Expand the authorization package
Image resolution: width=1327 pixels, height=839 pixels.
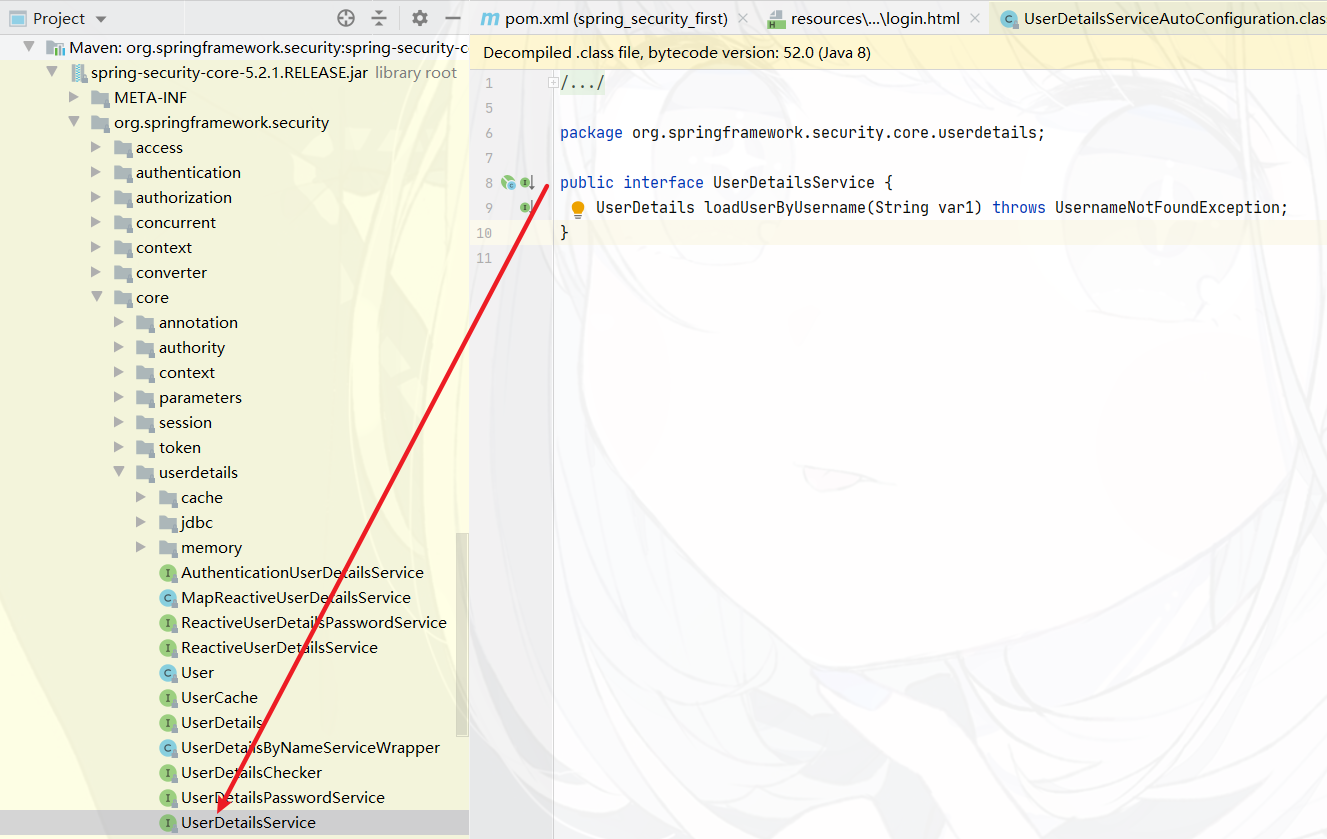(x=96, y=197)
